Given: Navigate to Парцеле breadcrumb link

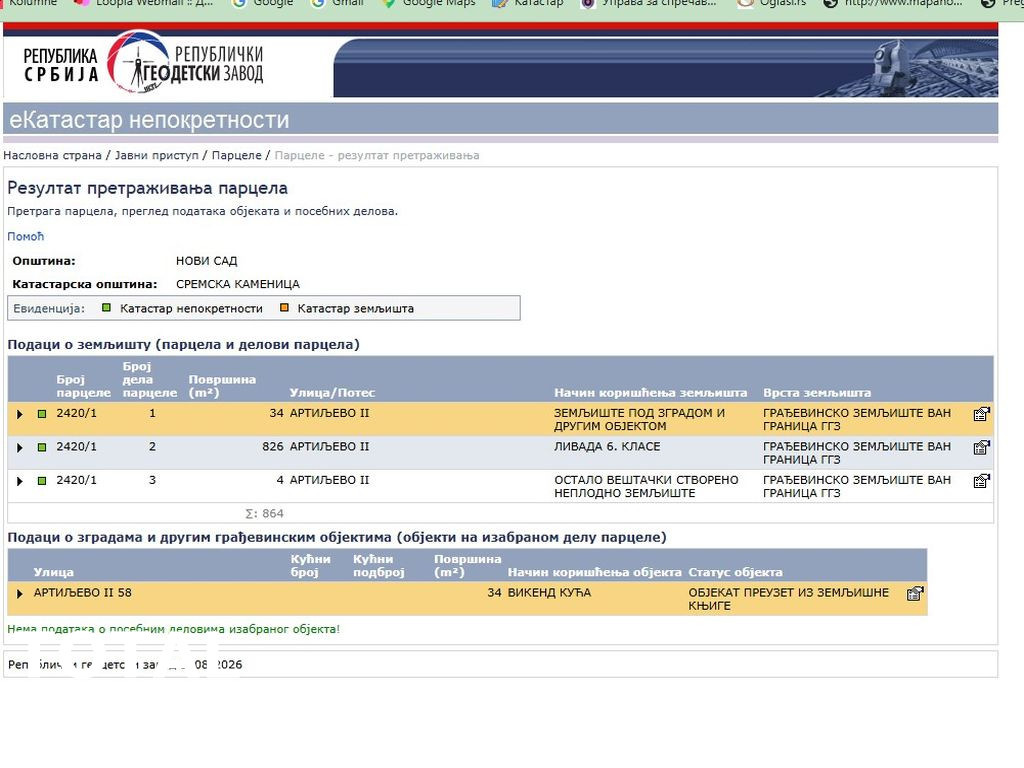Looking at the screenshot, I should (236, 156).
